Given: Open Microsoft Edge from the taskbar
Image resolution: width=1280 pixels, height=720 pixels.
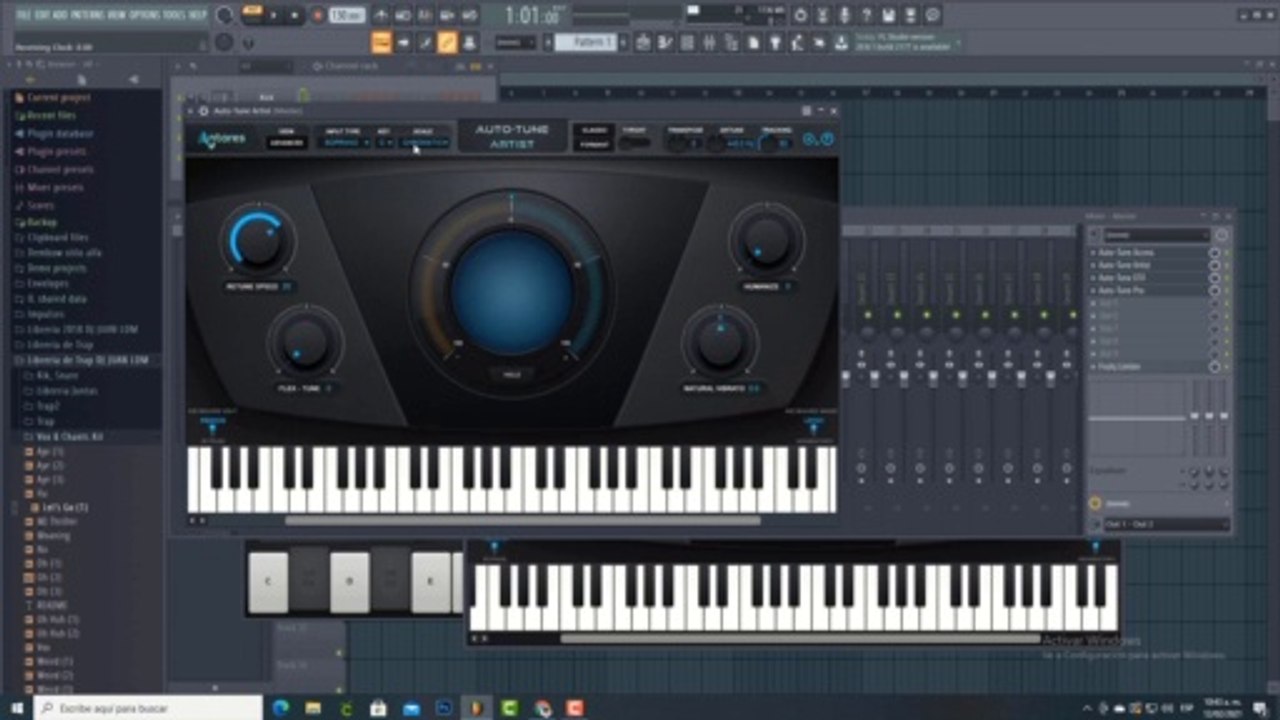Looking at the screenshot, I should [x=280, y=708].
